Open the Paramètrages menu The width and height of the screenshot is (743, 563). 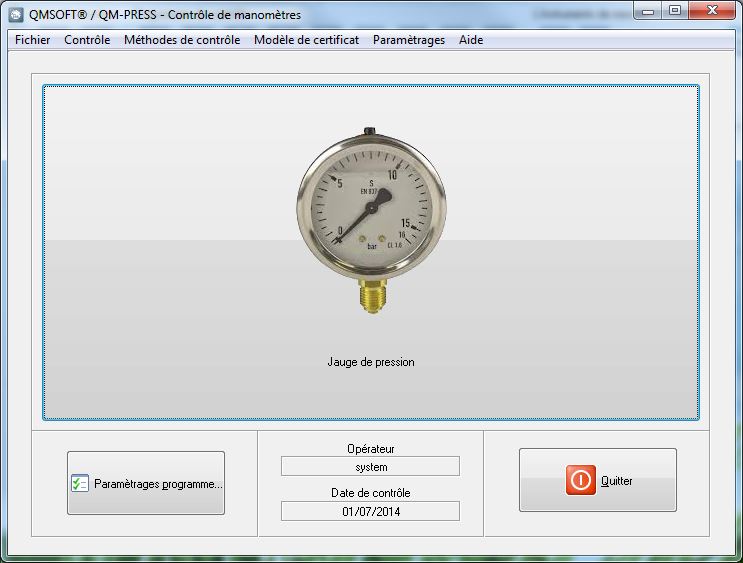tap(408, 40)
